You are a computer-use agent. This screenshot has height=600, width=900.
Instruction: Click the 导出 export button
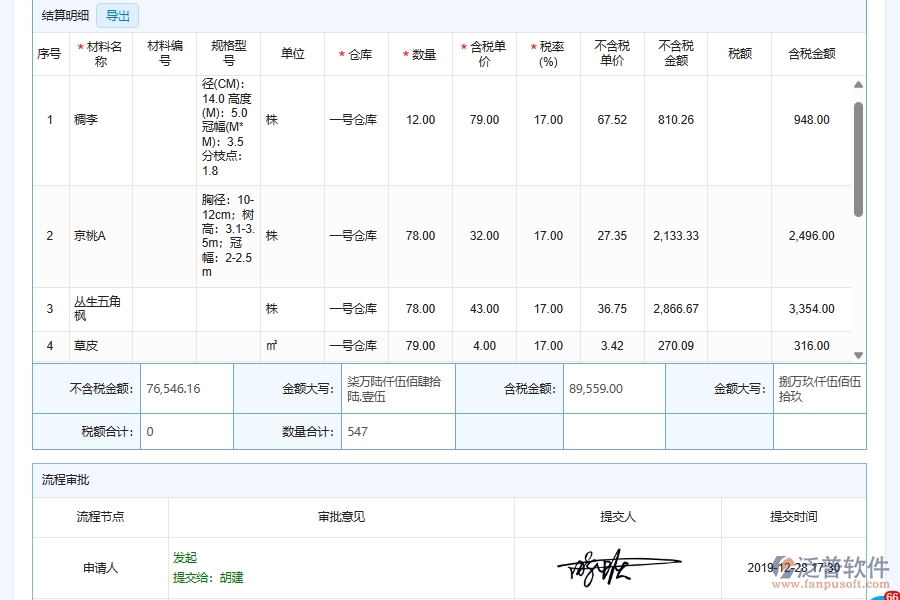117,15
